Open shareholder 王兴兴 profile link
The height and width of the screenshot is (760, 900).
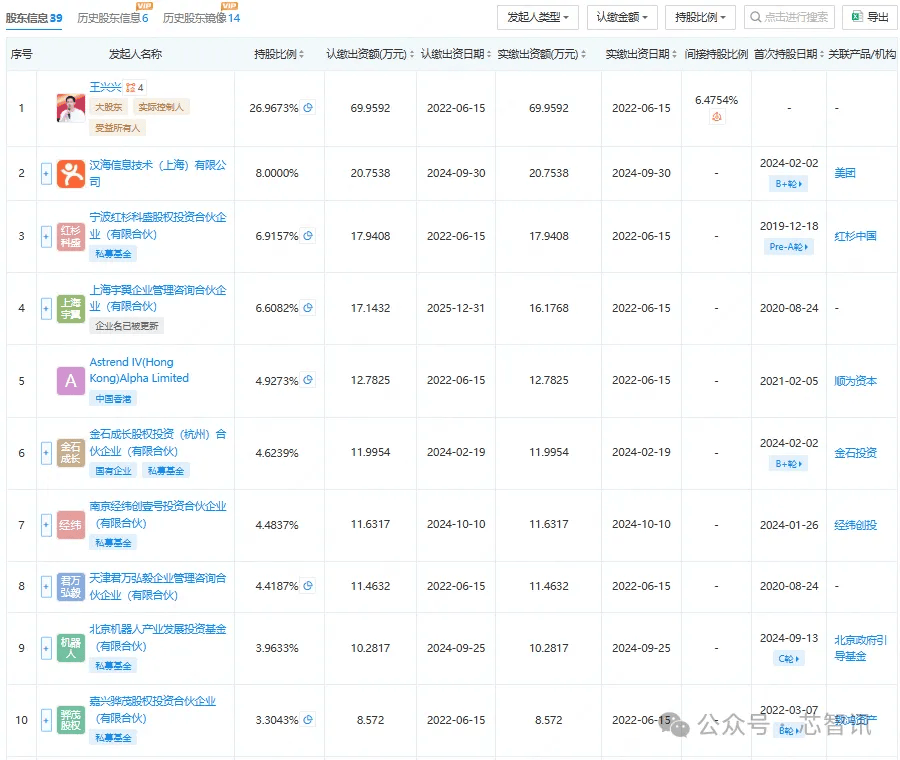coord(105,87)
